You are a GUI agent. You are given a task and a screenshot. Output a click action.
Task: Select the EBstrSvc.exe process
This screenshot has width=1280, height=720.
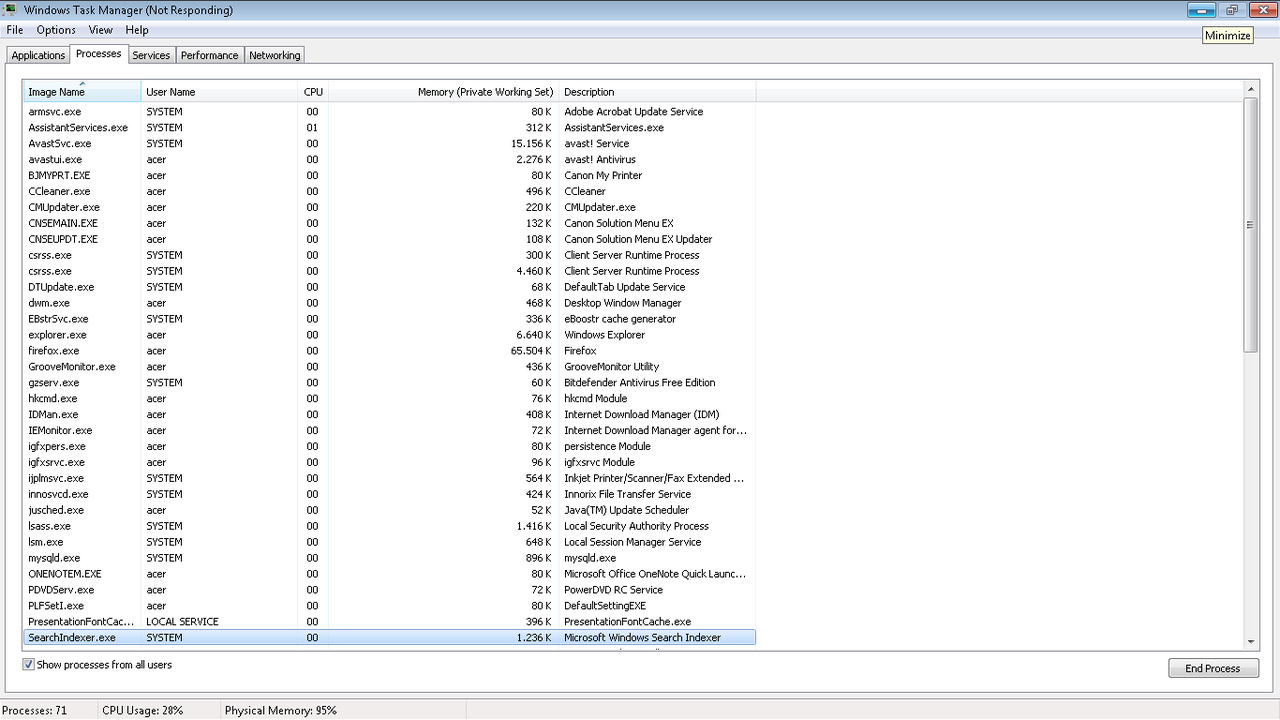click(x=390, y=319)
